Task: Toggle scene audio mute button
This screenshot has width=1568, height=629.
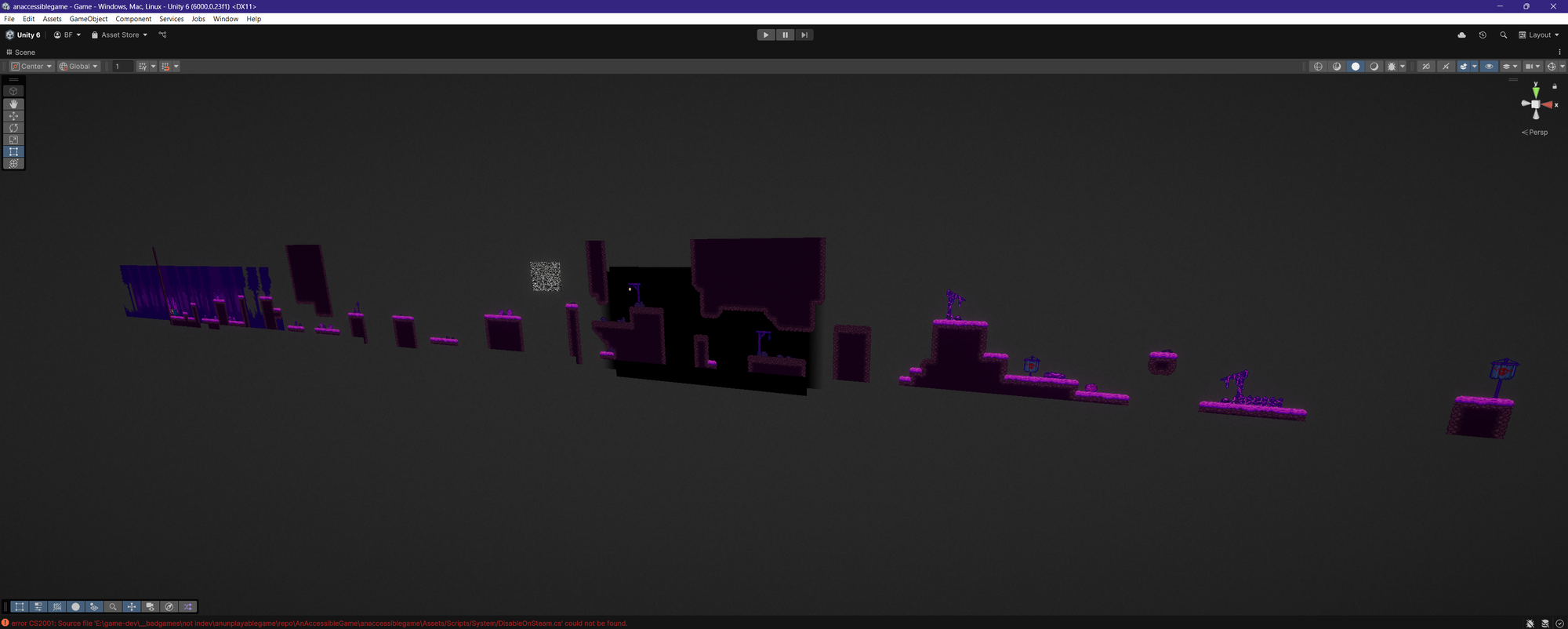Action: [1446, 67]
